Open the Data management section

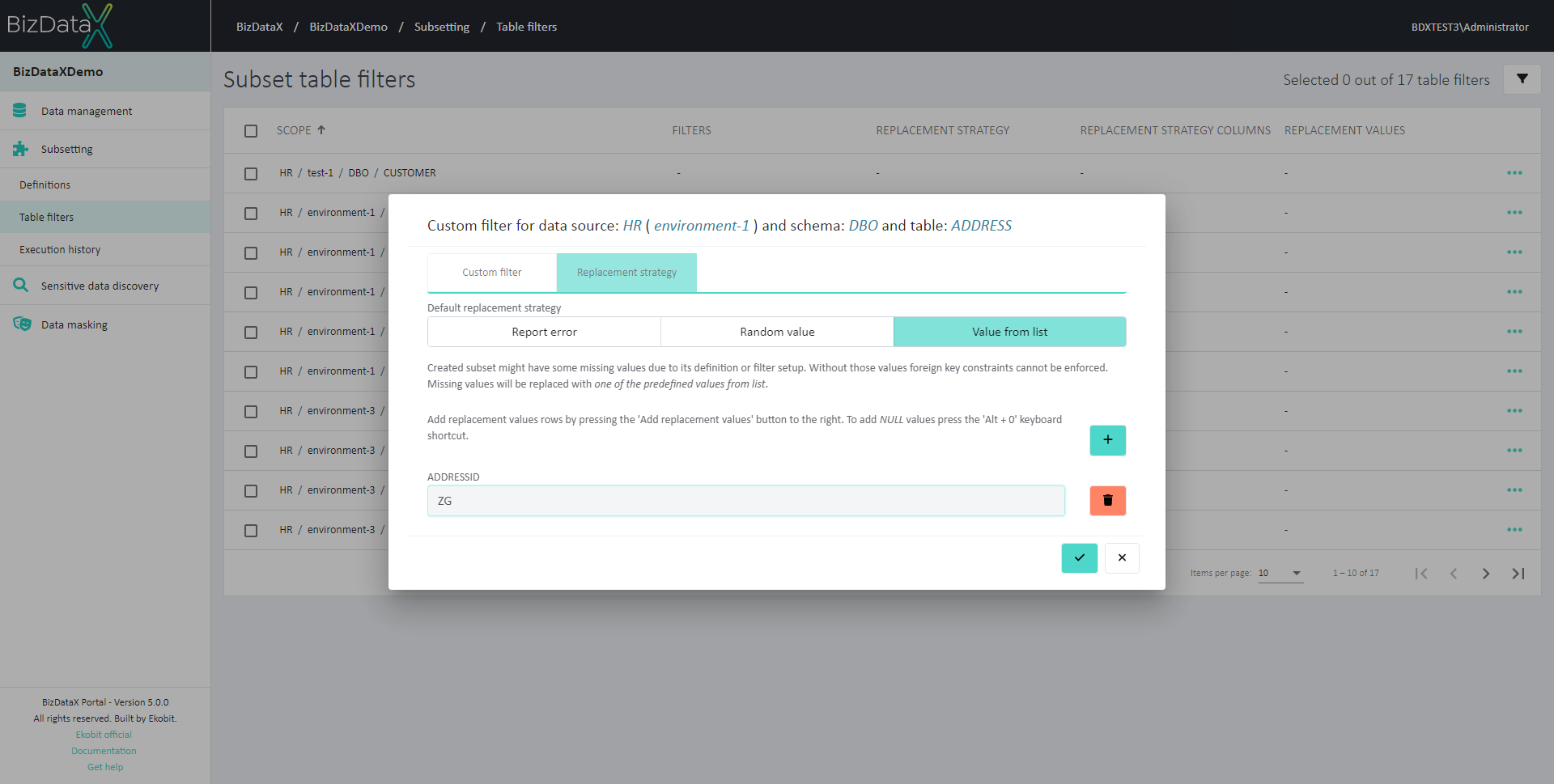(105, 111)
